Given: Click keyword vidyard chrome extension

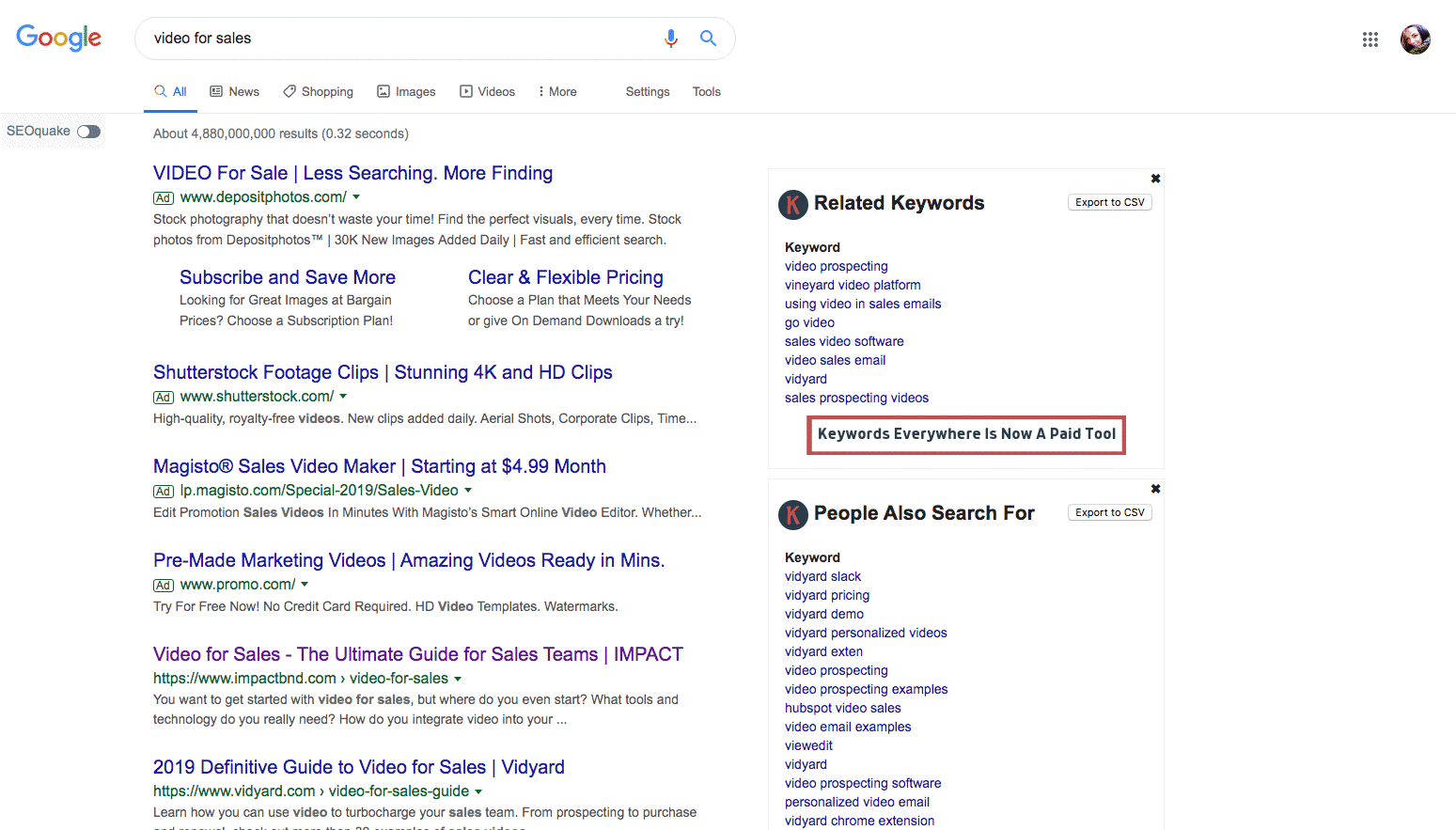Looking at the screenshot, I should coord(859,821).
